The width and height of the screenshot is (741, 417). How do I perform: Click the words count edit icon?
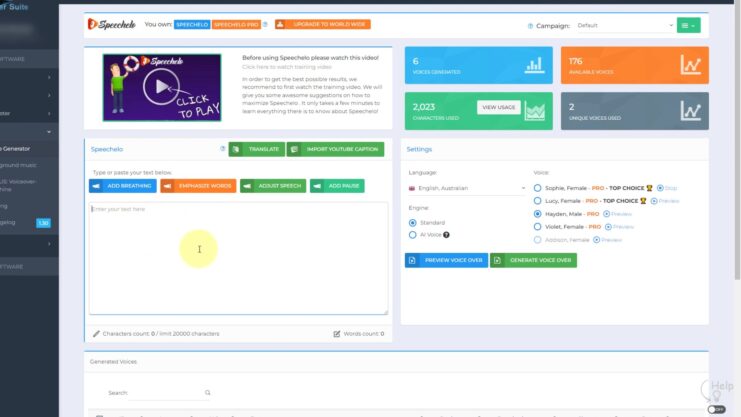point(336,334)
